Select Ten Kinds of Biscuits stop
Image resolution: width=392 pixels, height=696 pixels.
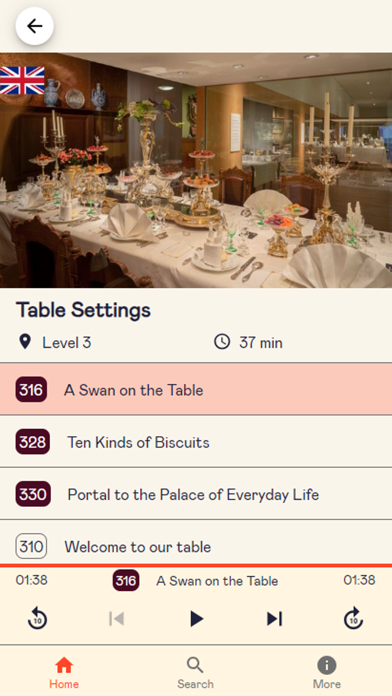[x=196, y=442]
